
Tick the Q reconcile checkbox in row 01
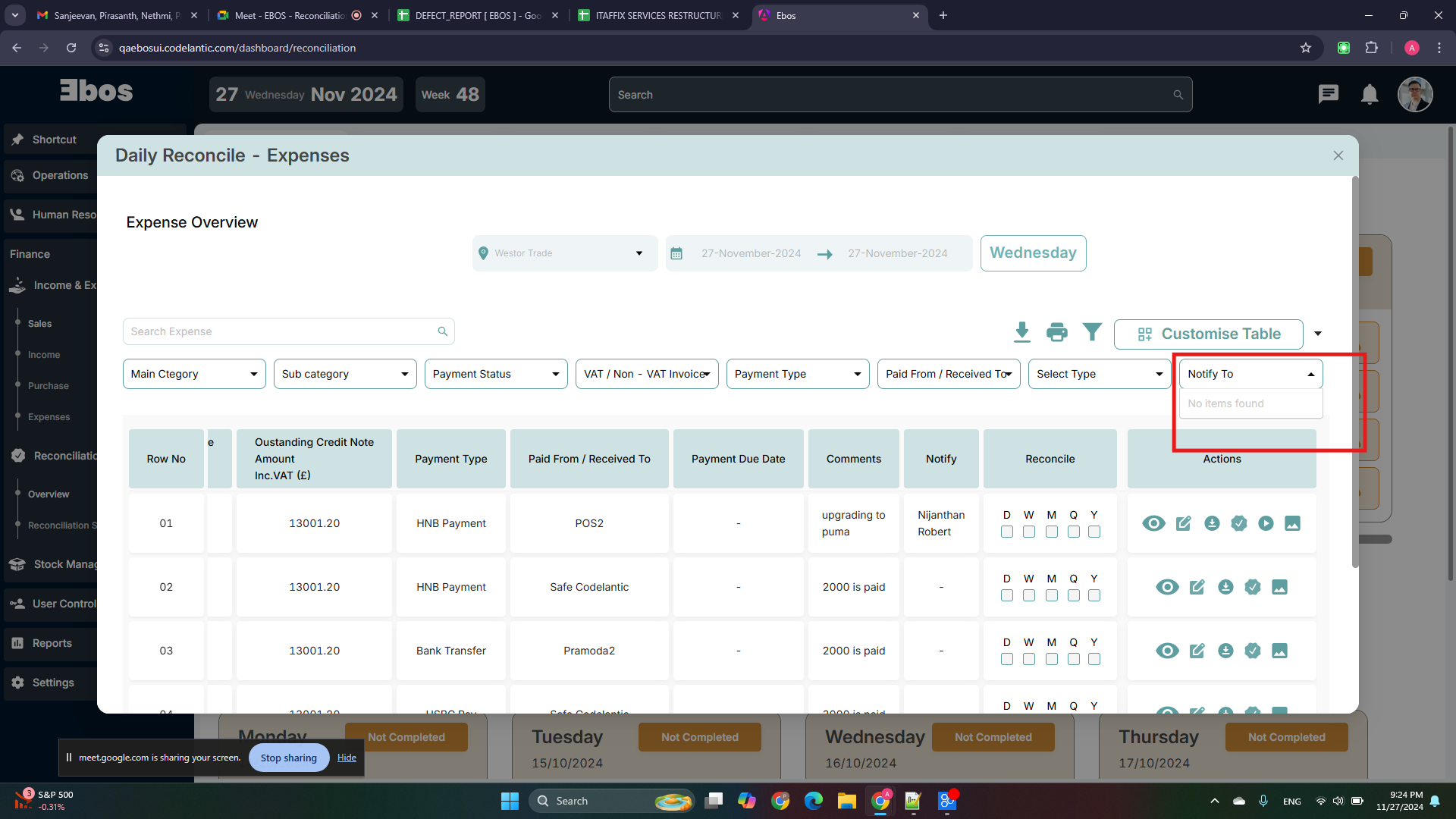point(1074,532)
